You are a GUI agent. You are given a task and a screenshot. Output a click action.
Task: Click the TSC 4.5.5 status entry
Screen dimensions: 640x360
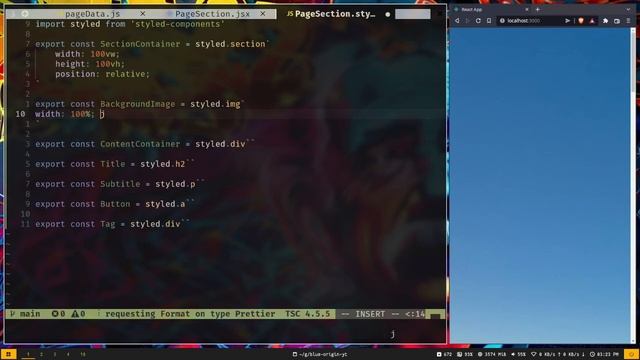(307, 314)
